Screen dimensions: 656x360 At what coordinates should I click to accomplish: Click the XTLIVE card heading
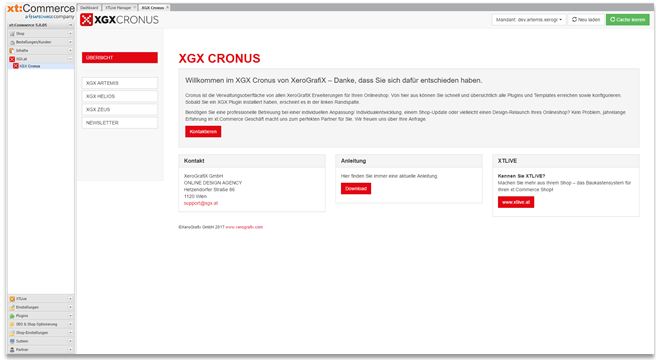coord(507,161)
